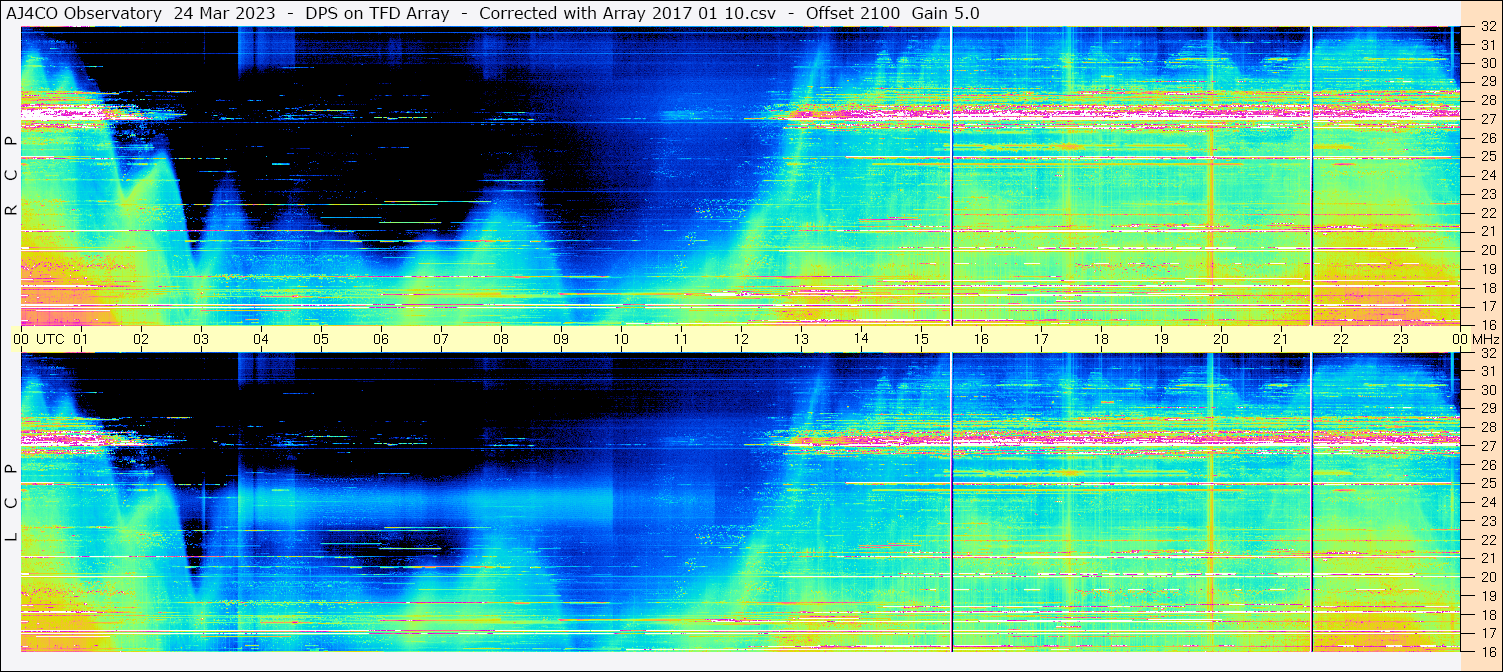Select the 20 MHz label of RCP panel

pos(1488,250)
